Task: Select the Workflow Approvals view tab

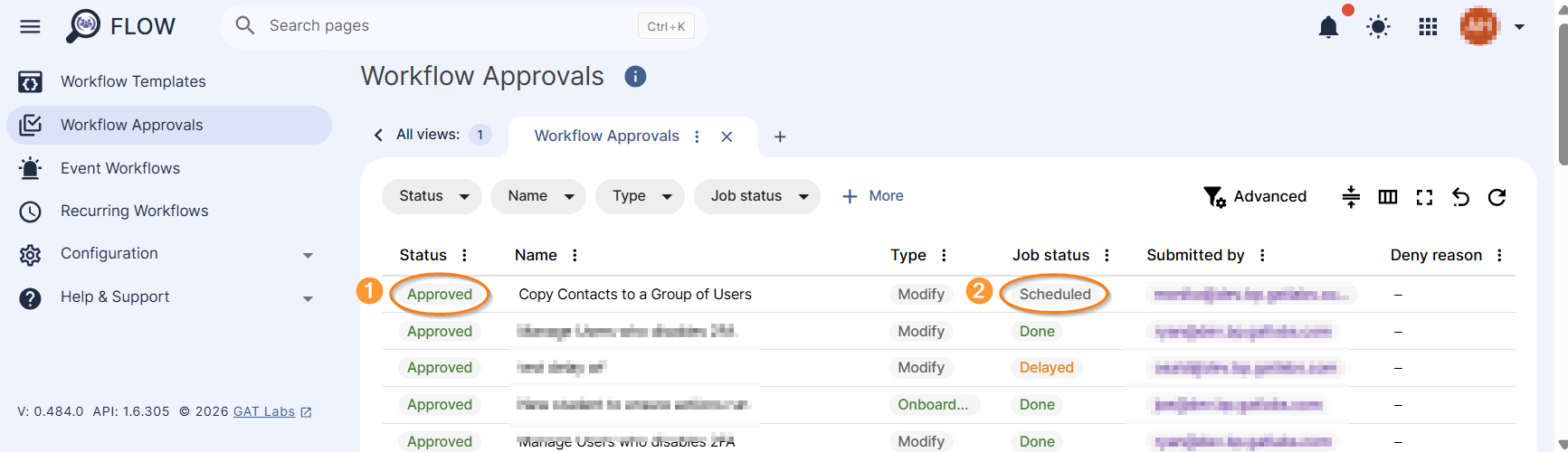Action: [x=606, y=136]
